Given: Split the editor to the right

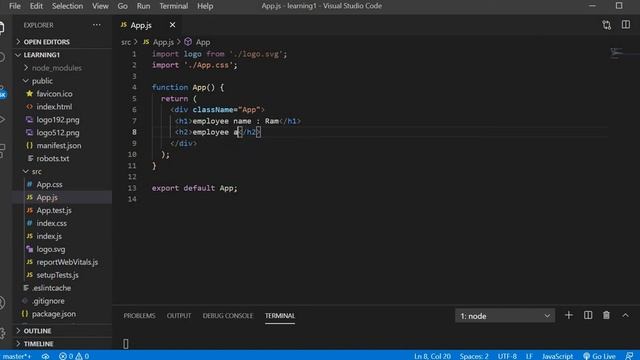Looking at the screenshot, I should click(626, 24).
